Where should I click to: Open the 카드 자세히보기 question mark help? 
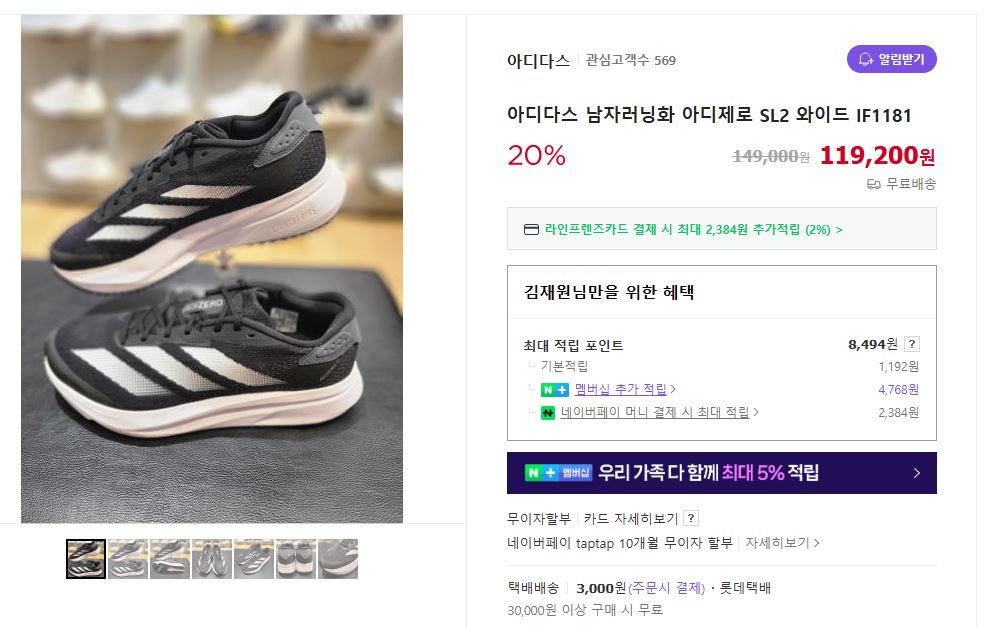click(691, 518)
